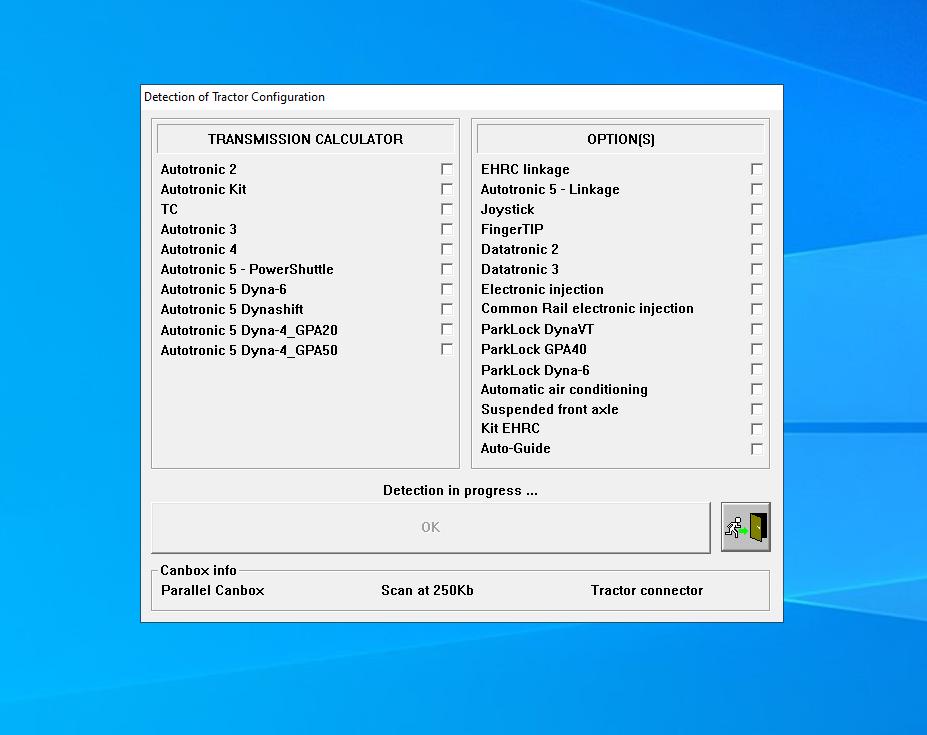Click the exit door icon button

(746, 527)
